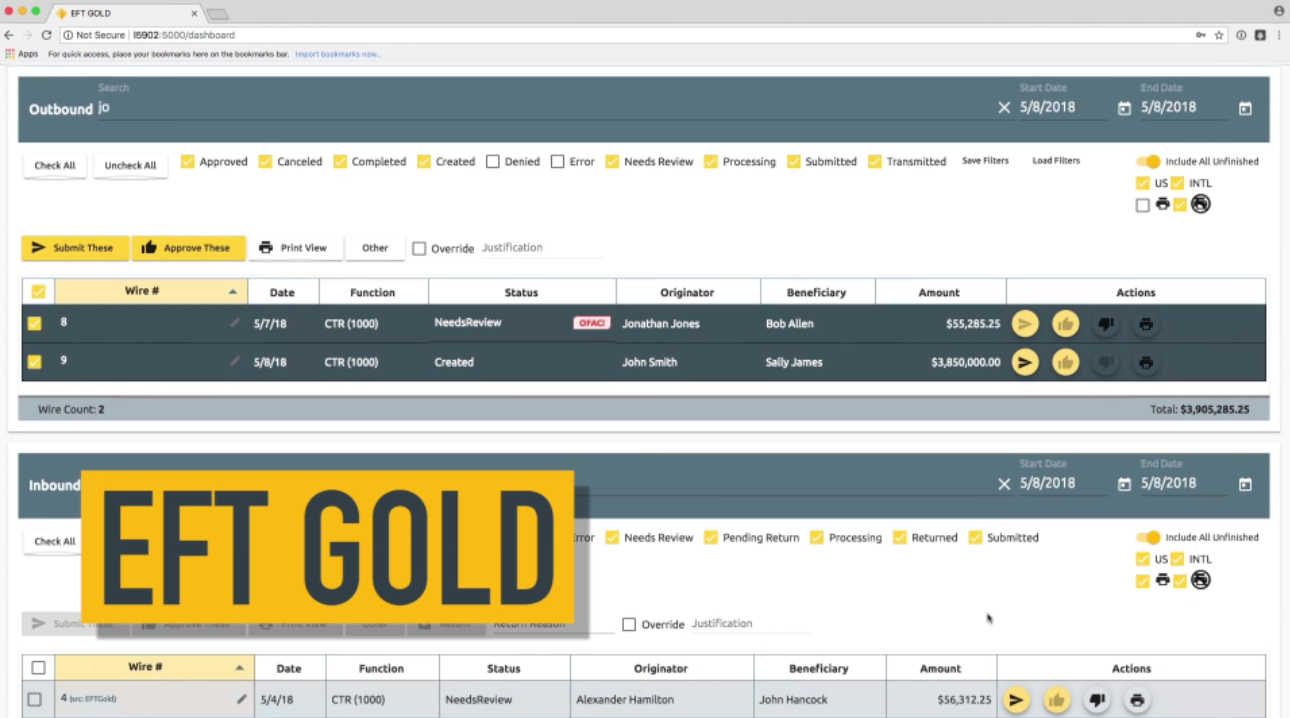Open the Other dropdown in Outbound actions
This screenshot has height=718, width=1290.
375,247
